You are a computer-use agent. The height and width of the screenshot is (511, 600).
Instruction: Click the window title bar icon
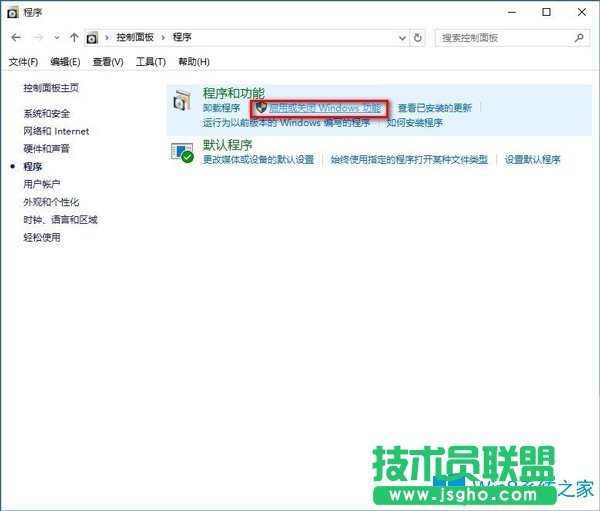tap(13, 13)
